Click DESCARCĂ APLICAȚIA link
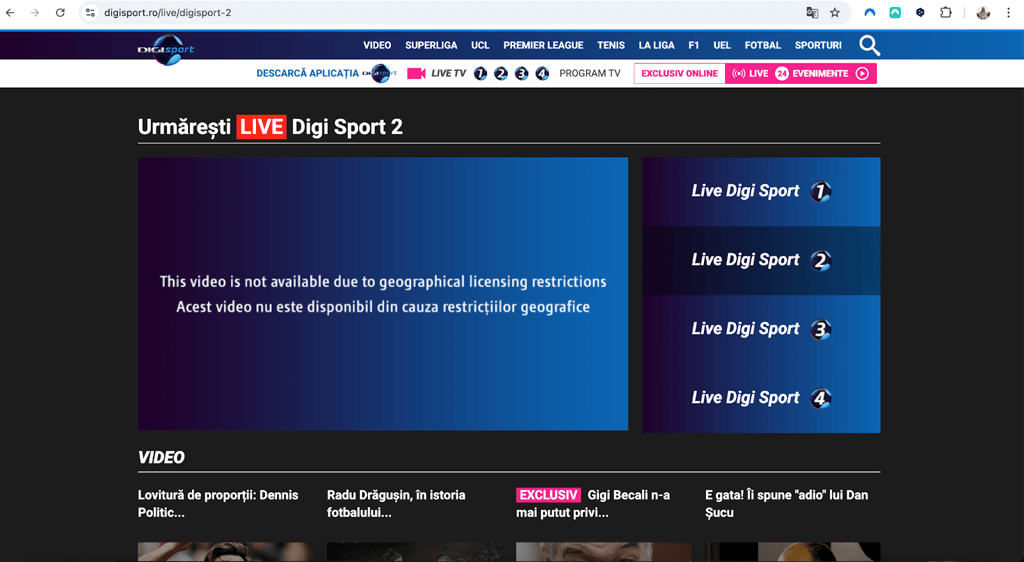Viewport: 1024px width, 562px height. (308, 73)
